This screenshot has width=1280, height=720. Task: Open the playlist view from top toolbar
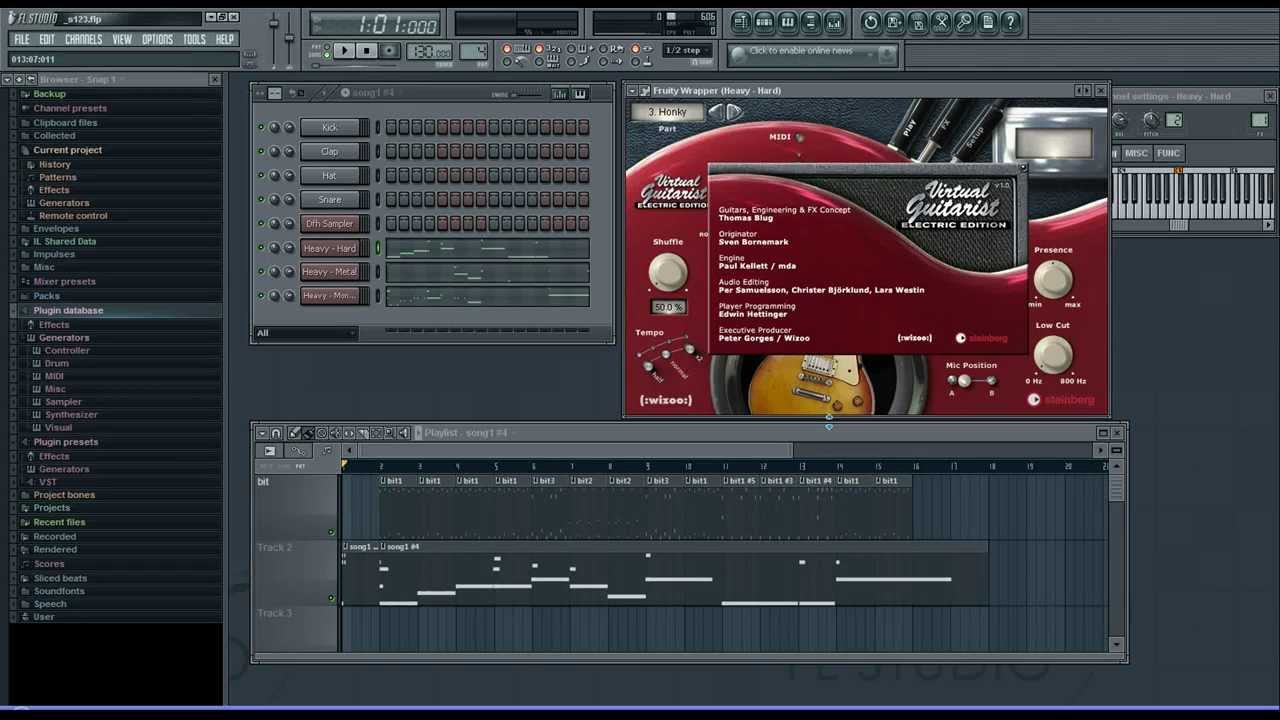tap(741, 22)
